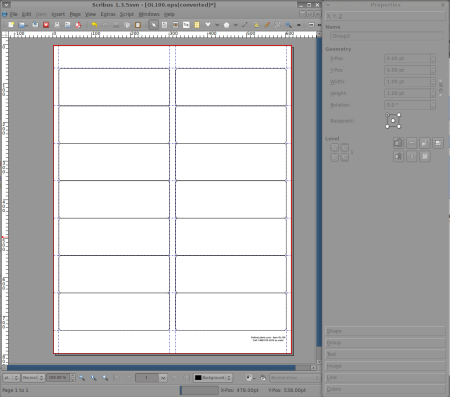Click the red Close document icon
Viewport: 450px width, 397px height.
coord(46,25)
